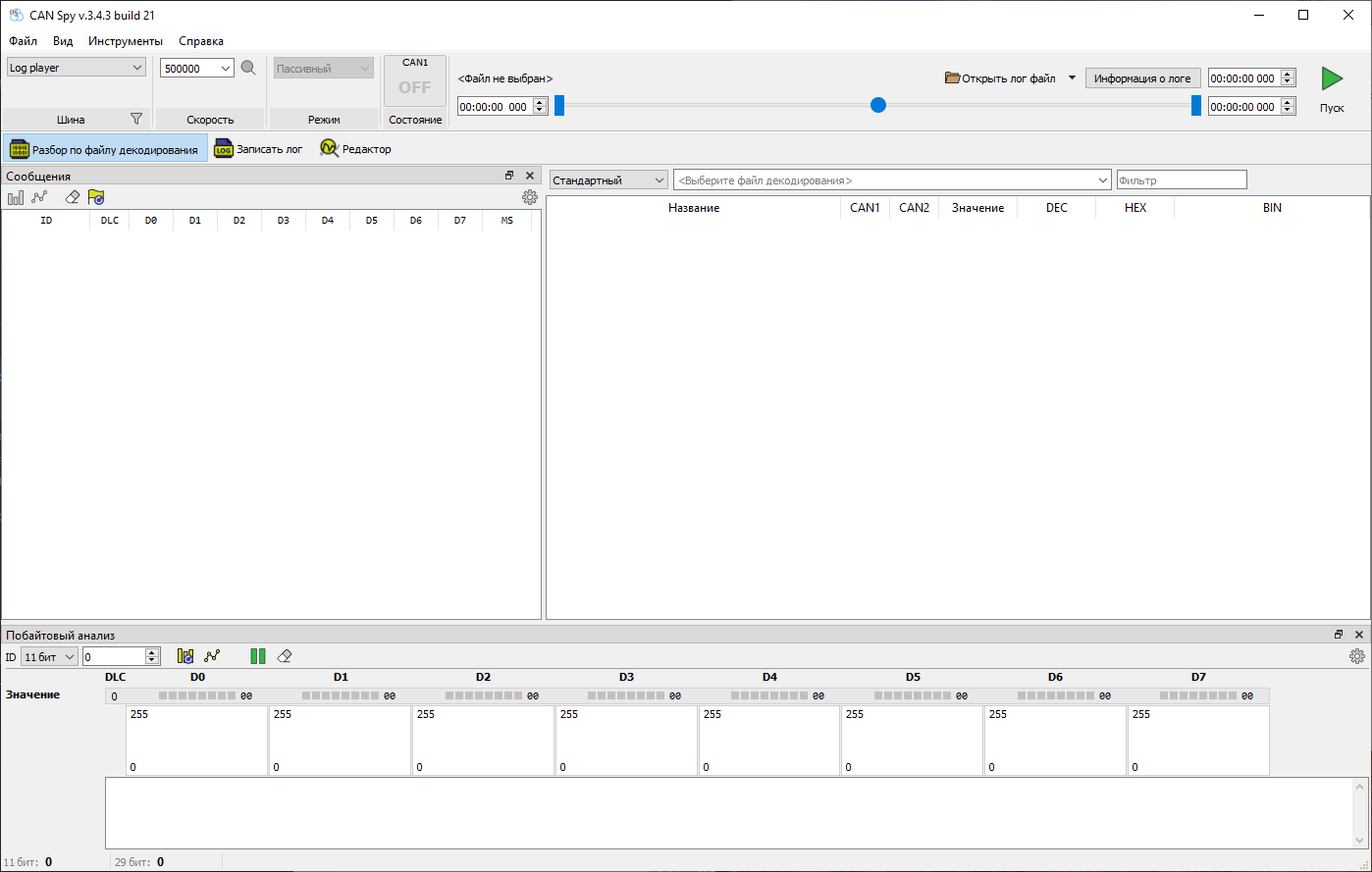Click the ID column header in Сообщения

46,221
